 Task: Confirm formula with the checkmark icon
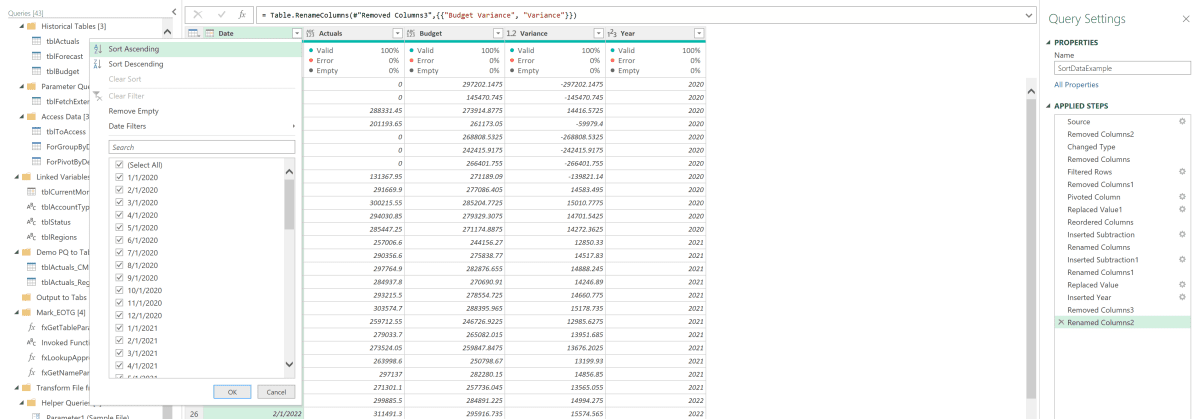click(220, 16)
